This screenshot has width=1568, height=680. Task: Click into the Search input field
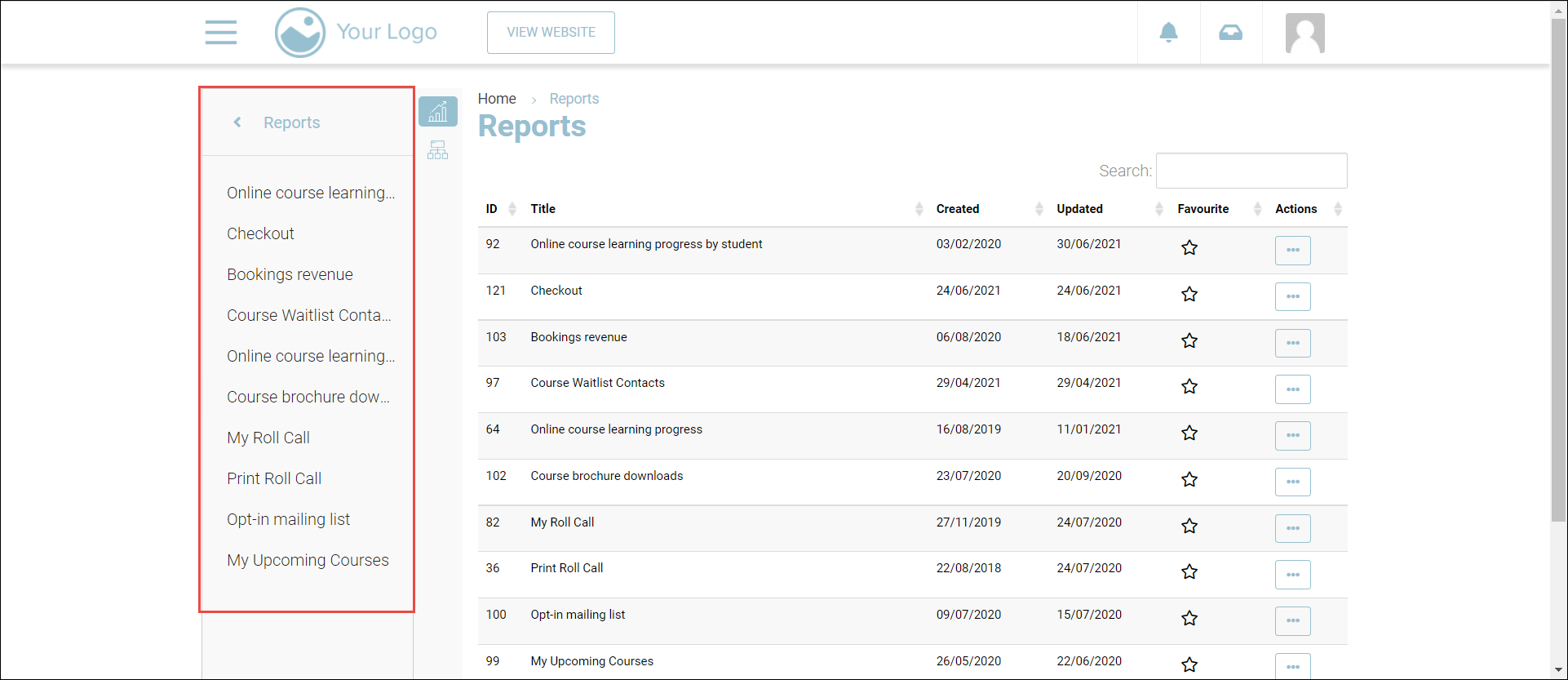[x=1251, y=171]
